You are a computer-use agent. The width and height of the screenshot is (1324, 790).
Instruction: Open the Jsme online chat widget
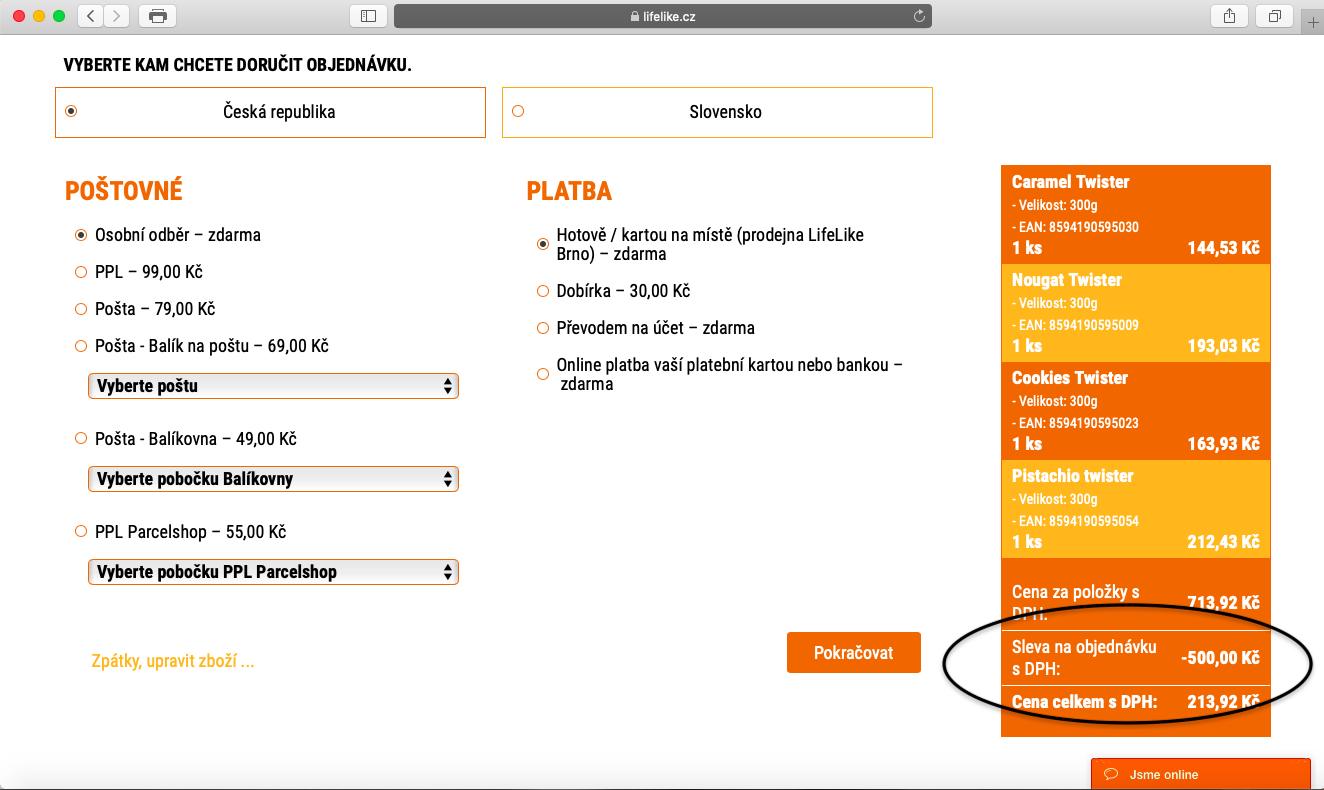tap(1200, 774)
